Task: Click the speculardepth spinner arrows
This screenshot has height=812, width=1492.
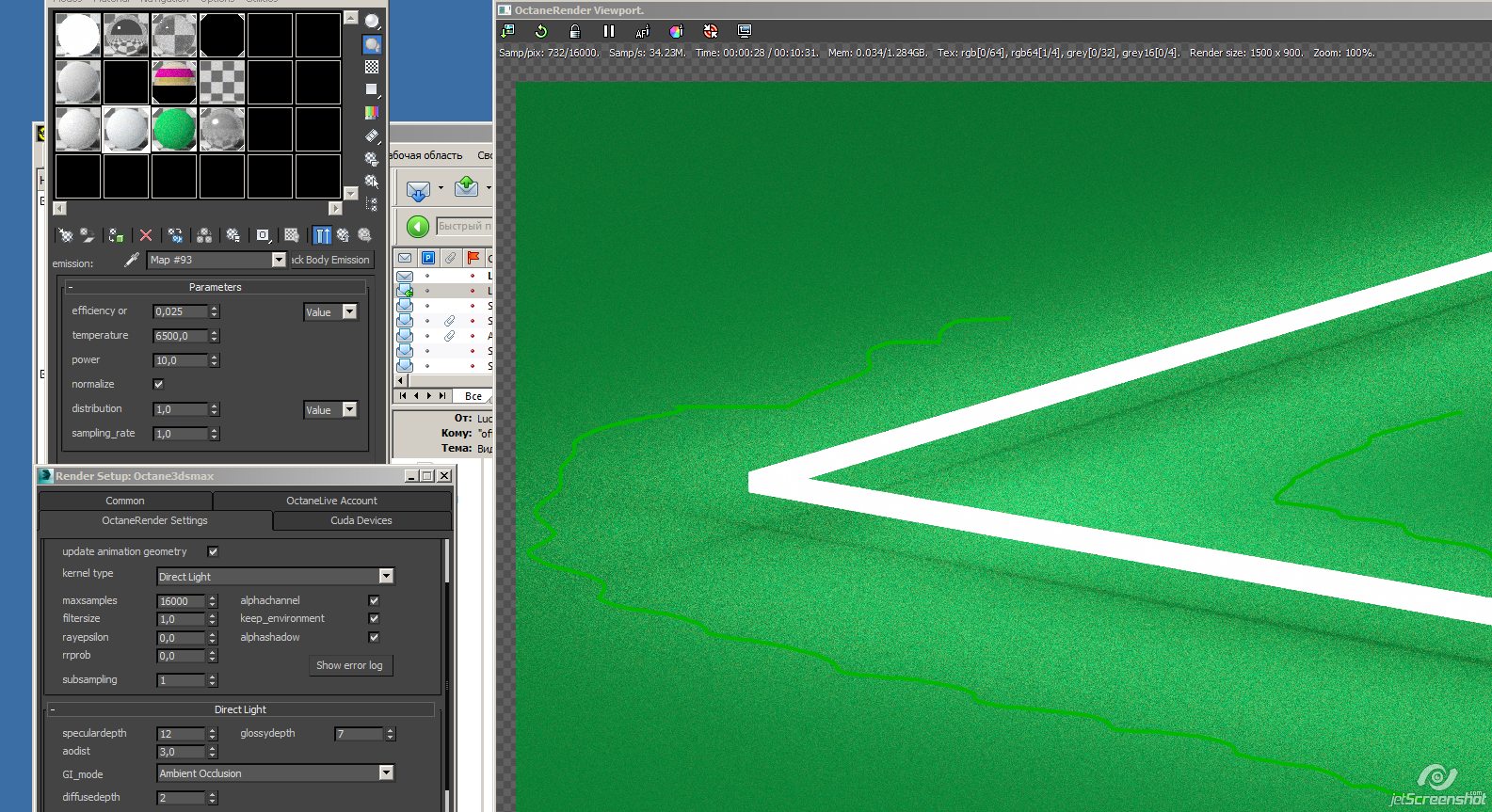Action: 213,734
